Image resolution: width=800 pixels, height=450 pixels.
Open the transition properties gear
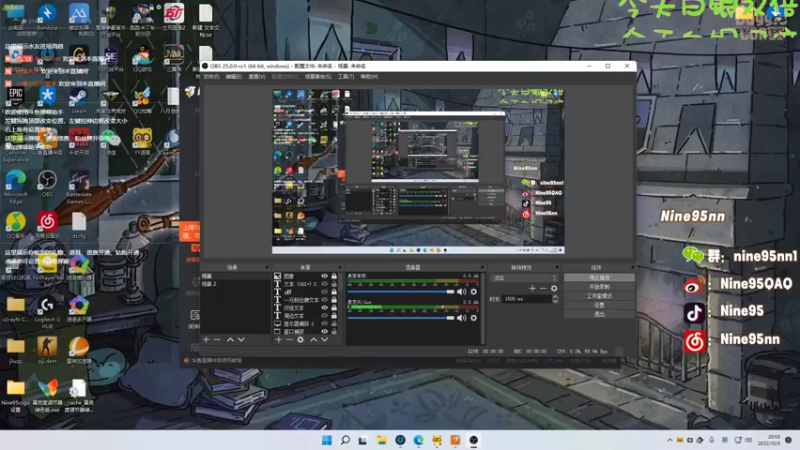554,288
